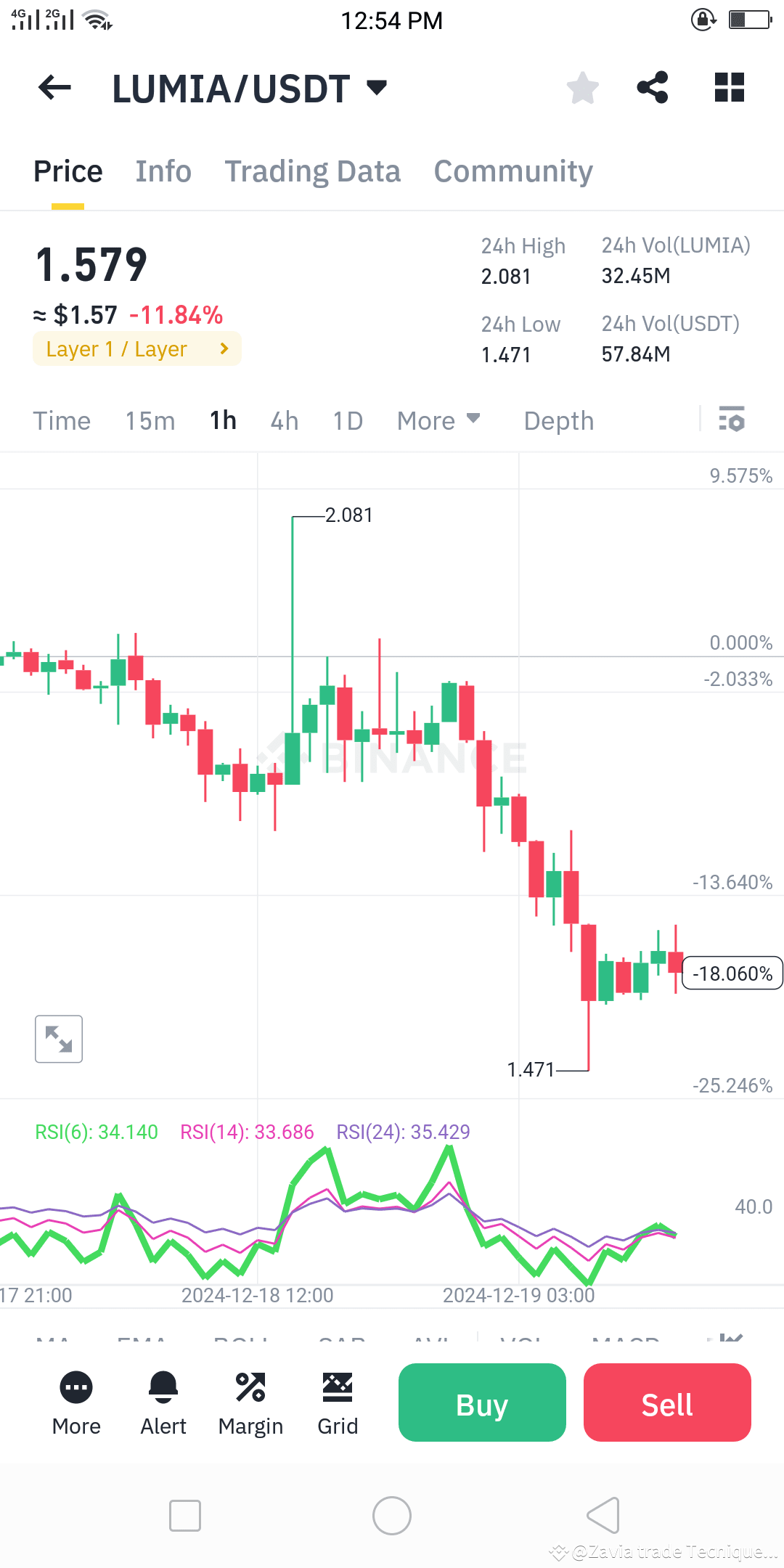Tap the back arrow to exit chart

54,87
